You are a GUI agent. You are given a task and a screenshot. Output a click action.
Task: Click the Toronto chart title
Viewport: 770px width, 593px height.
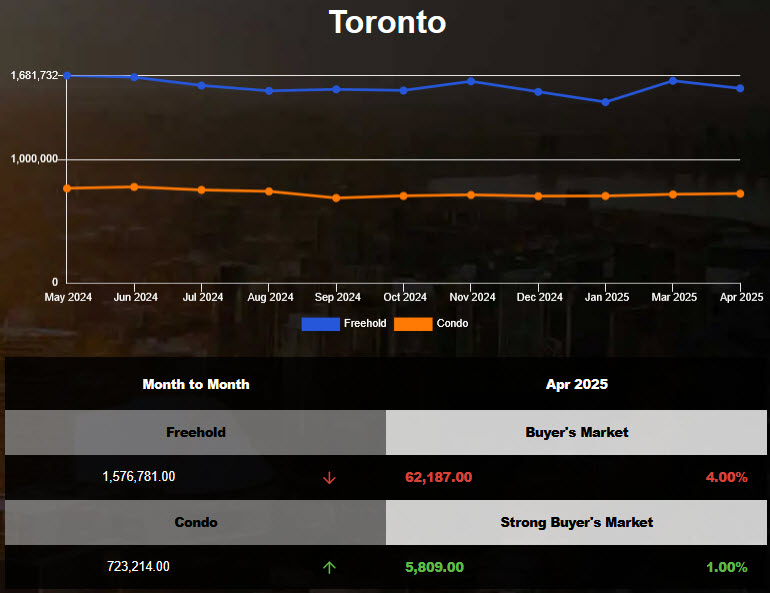point(387,22)
